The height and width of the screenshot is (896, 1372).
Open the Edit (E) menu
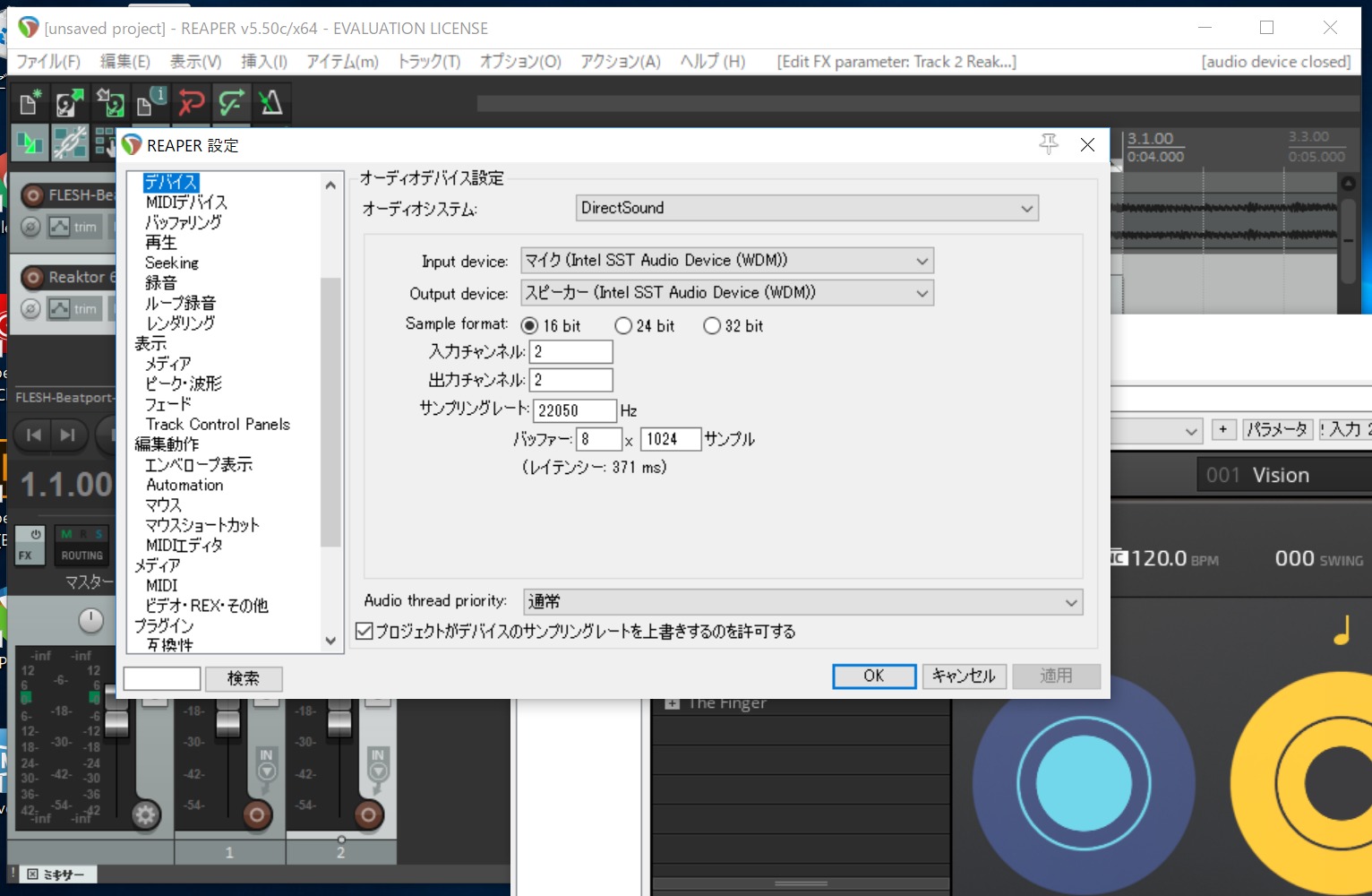[124, 61]
